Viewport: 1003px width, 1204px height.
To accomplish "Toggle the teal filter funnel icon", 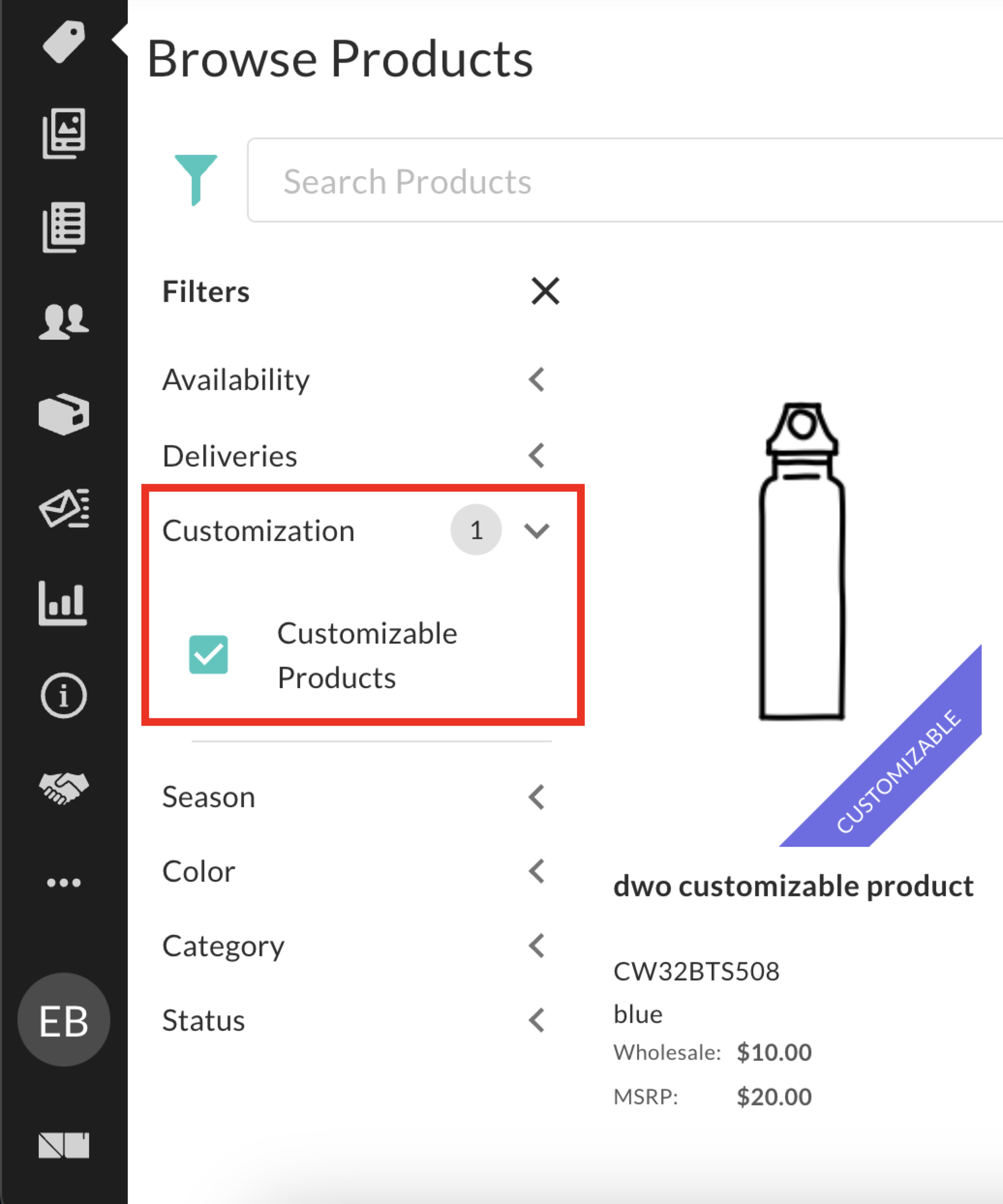I will click(x=196, y=180).
